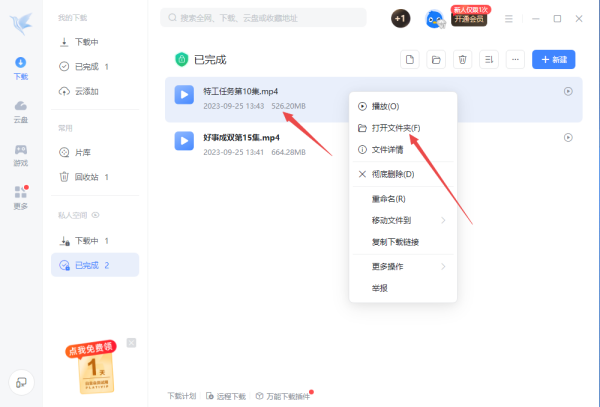Click the green shield lock icon
Screen dimensions: 600x407
click(x=181, y=59)
